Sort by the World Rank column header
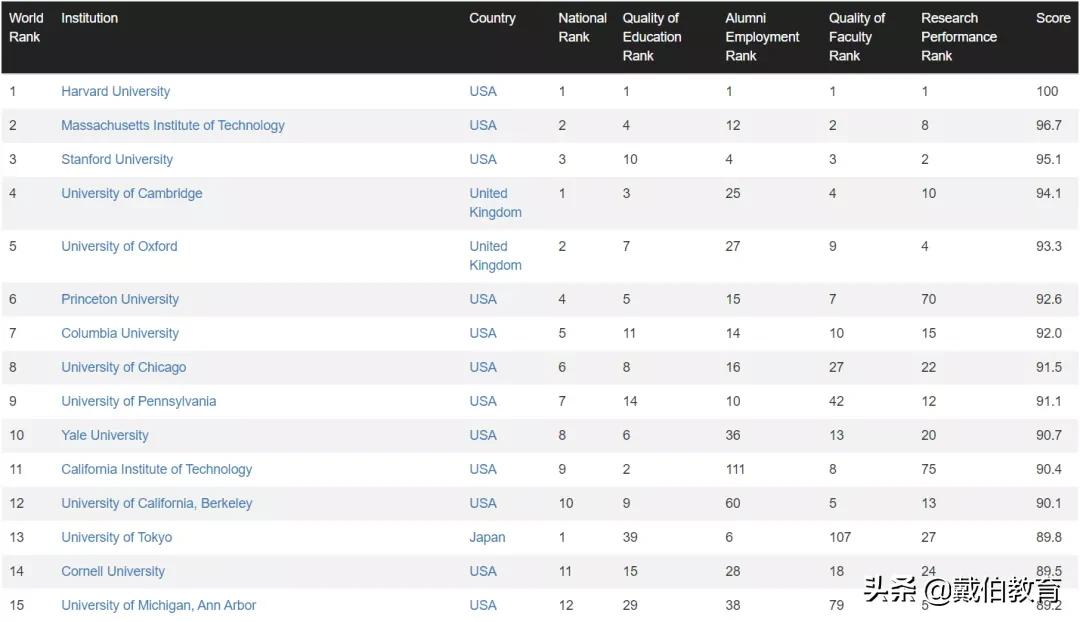Screen dimensions: 1080x622 pyautogui.click(x=26, y=27)
